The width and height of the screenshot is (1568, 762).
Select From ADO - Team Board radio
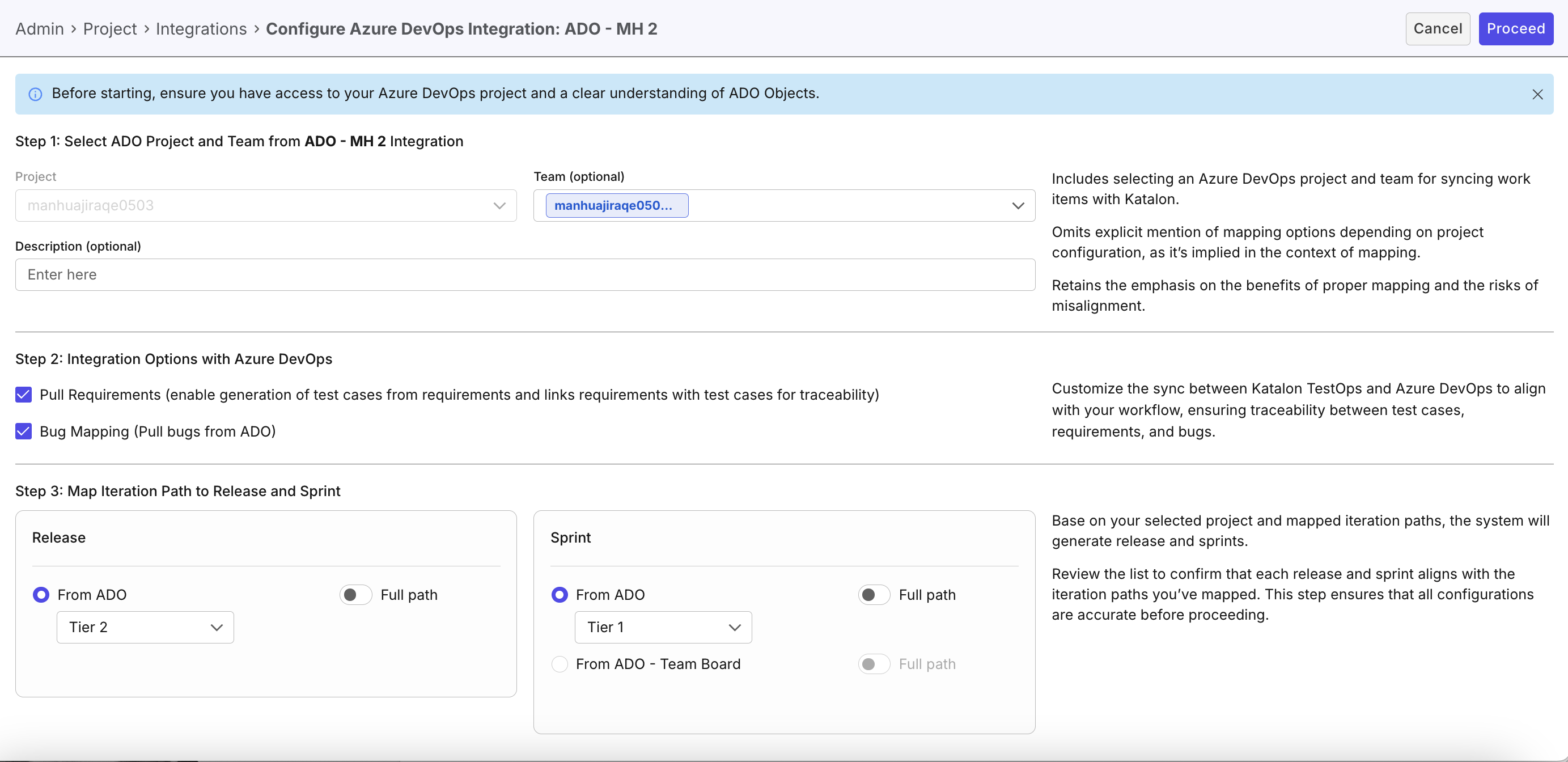[560, 664]
